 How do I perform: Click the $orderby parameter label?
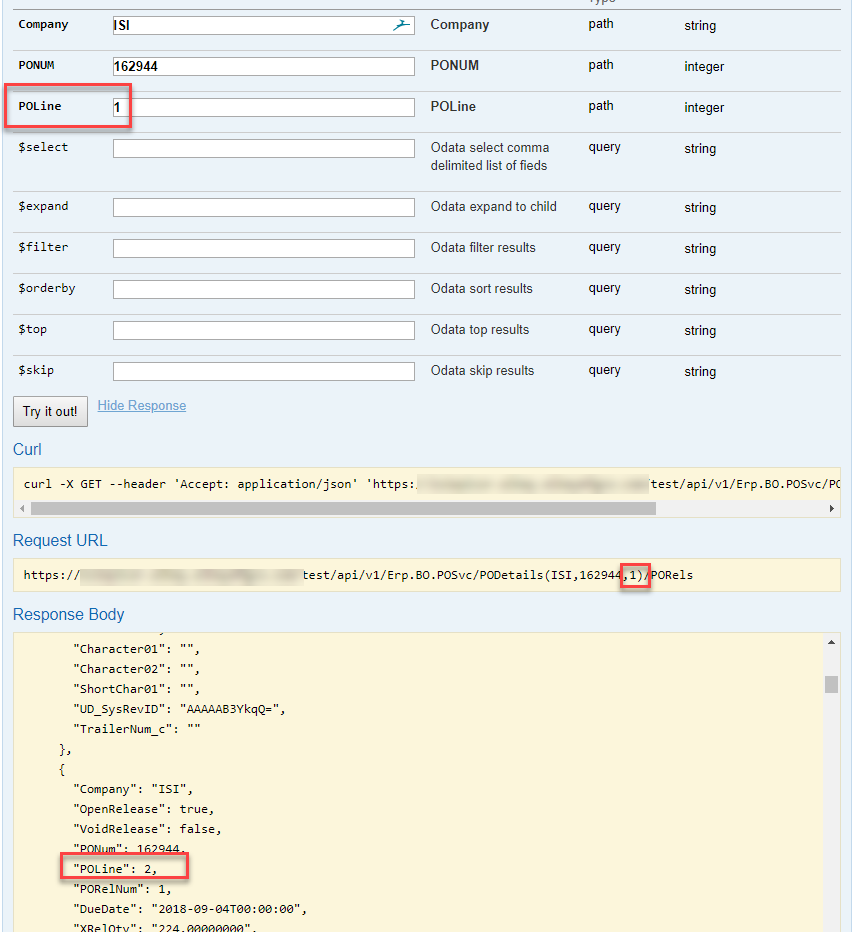[x=47, y=288]
